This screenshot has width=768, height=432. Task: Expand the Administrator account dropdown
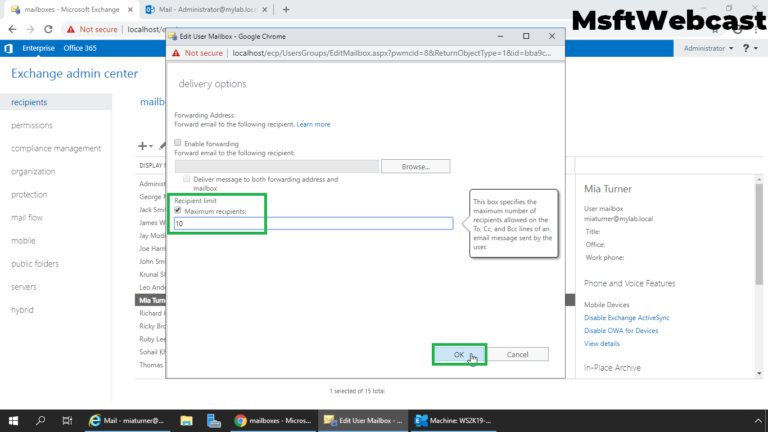coord(708,48)
